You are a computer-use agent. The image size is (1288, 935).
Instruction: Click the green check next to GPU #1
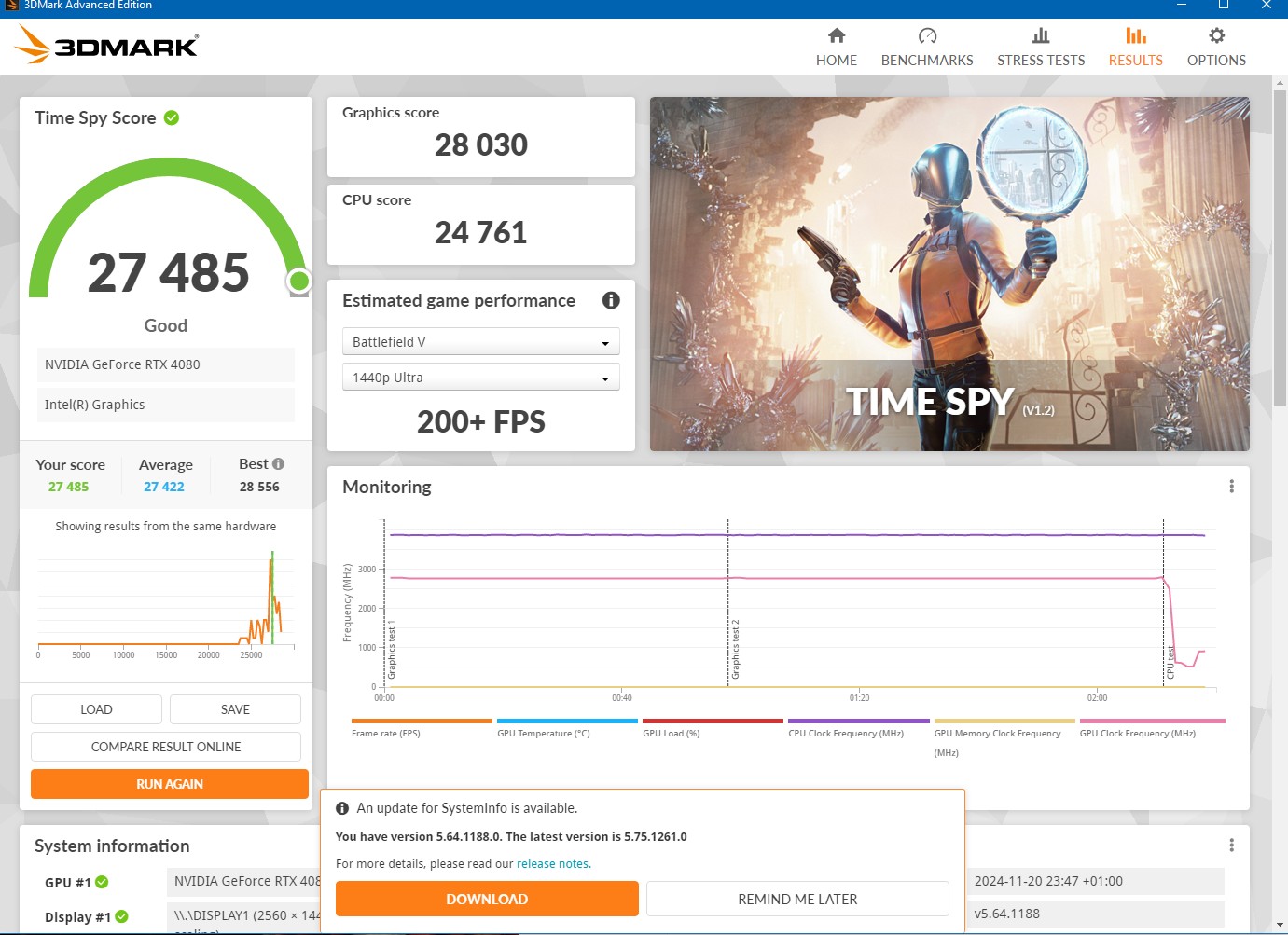102,882
